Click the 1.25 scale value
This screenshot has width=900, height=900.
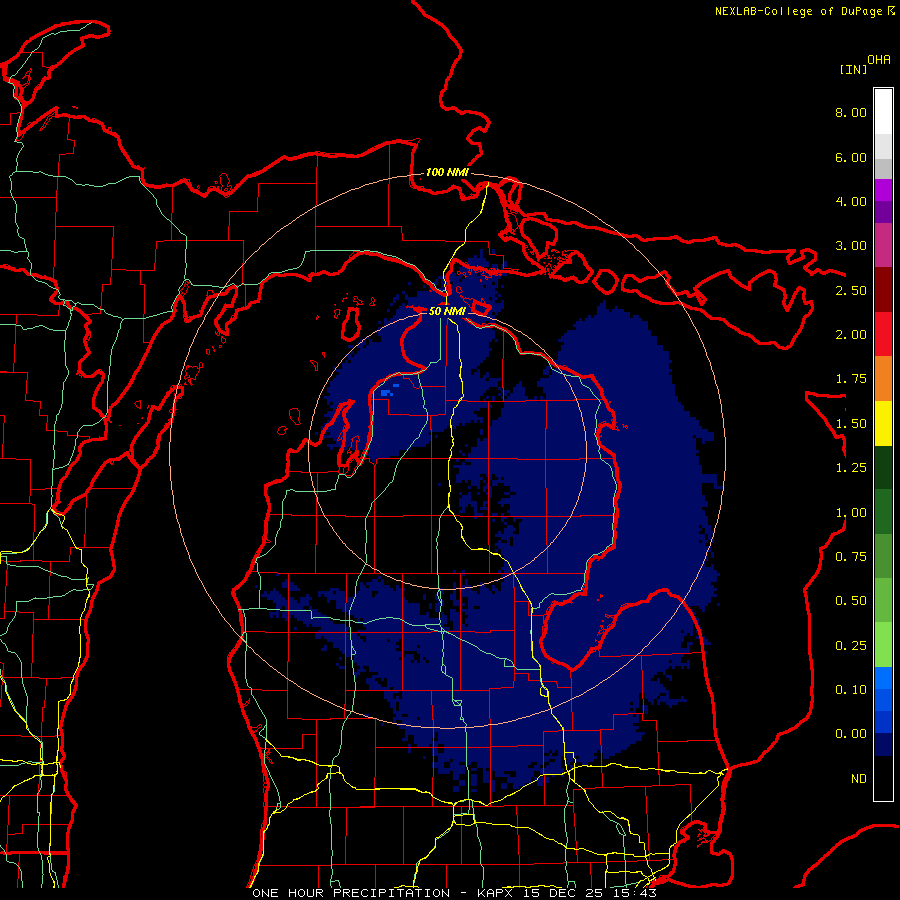[851, 468]
